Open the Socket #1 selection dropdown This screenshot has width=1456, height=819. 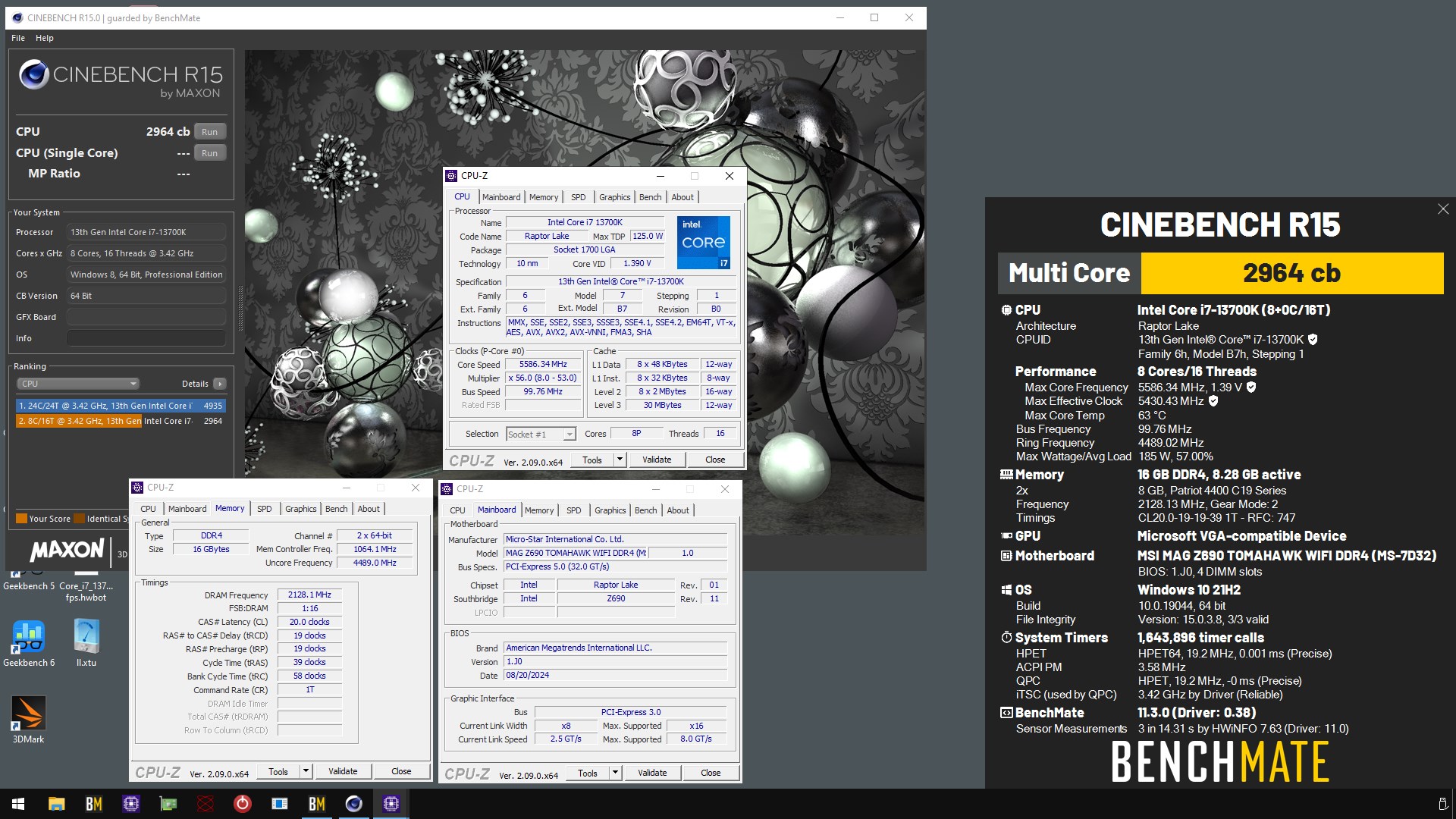[541, 435]
